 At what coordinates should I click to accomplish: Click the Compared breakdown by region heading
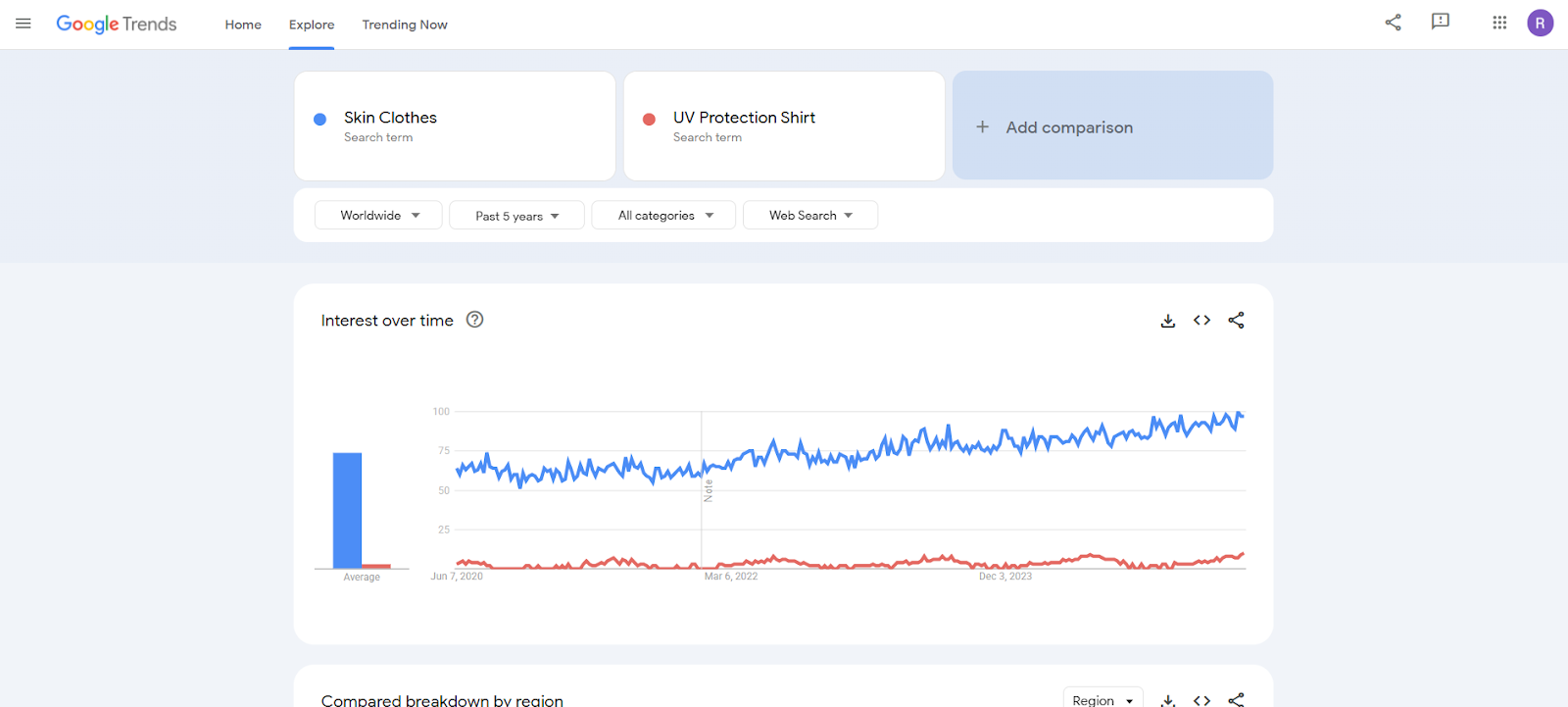(x=442, y=700)
